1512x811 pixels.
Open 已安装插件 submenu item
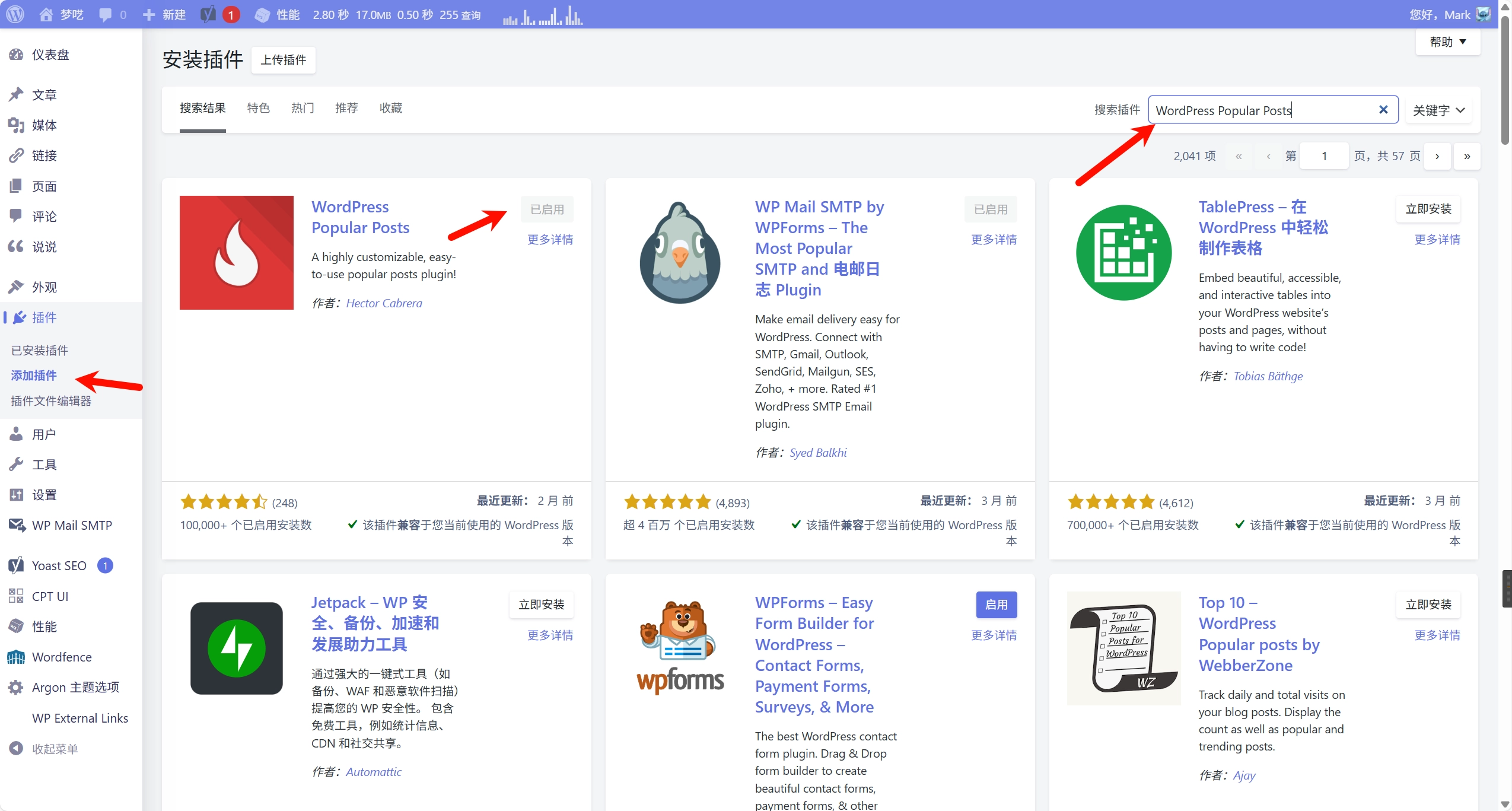point(40,350)
